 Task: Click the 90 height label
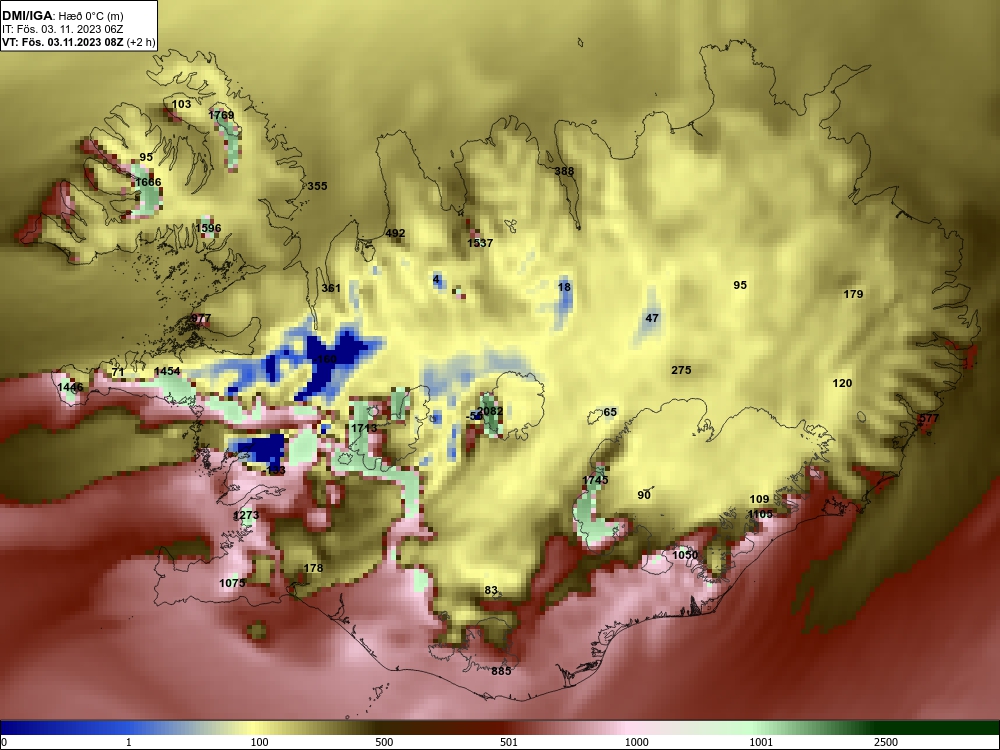coord(644,495)
